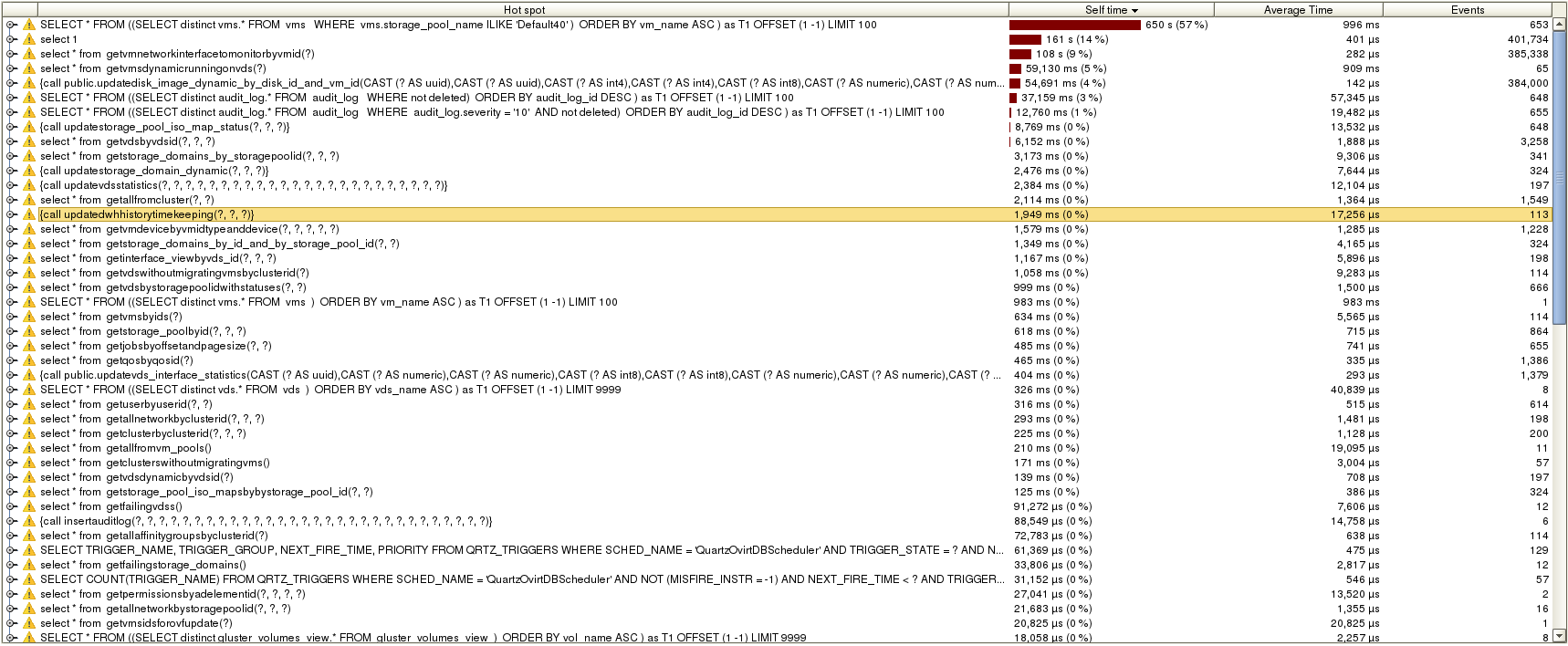1568x646 pixels.
Task: Click warning icon on highlighted updatedwhhistorytimekeeping row
Action: [x=29, y=214]
